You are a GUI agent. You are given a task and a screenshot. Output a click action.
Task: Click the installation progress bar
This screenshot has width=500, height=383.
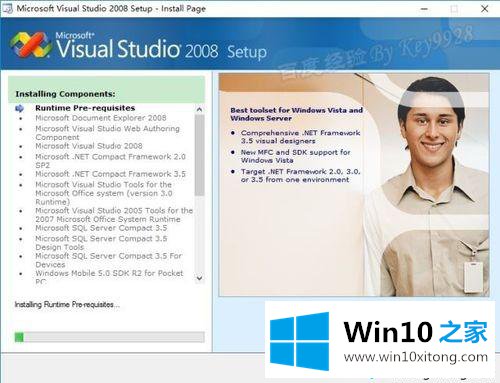[109, 337]
